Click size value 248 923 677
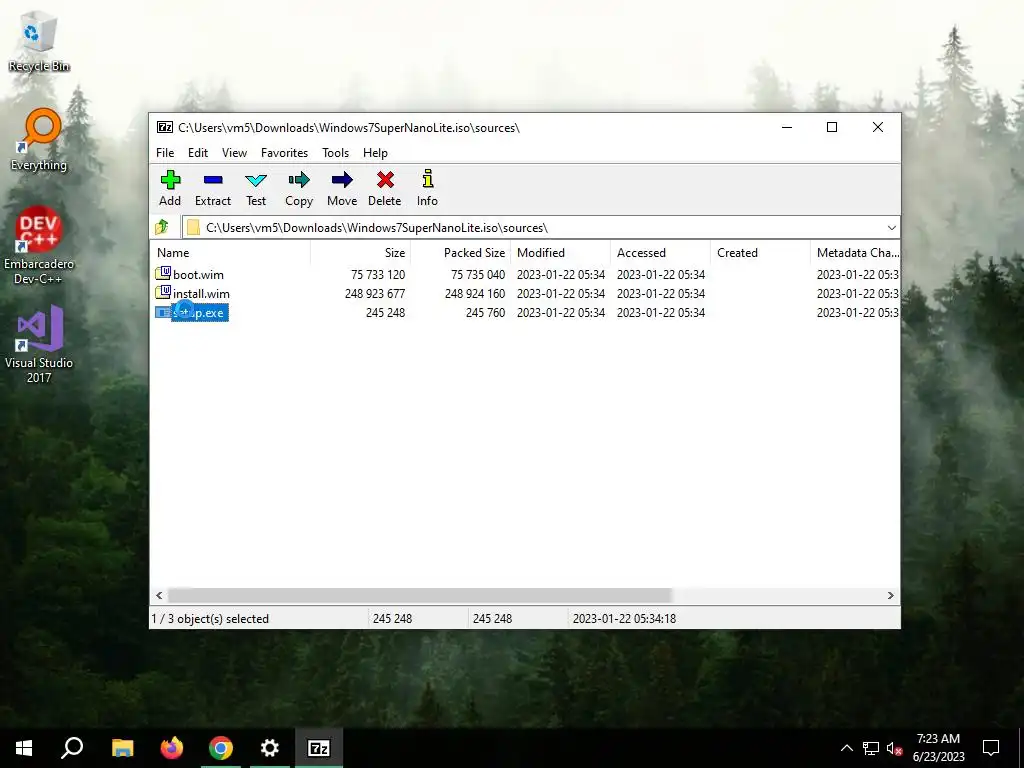The width and height of the screenshot is (1024, 768). [375, 294]
